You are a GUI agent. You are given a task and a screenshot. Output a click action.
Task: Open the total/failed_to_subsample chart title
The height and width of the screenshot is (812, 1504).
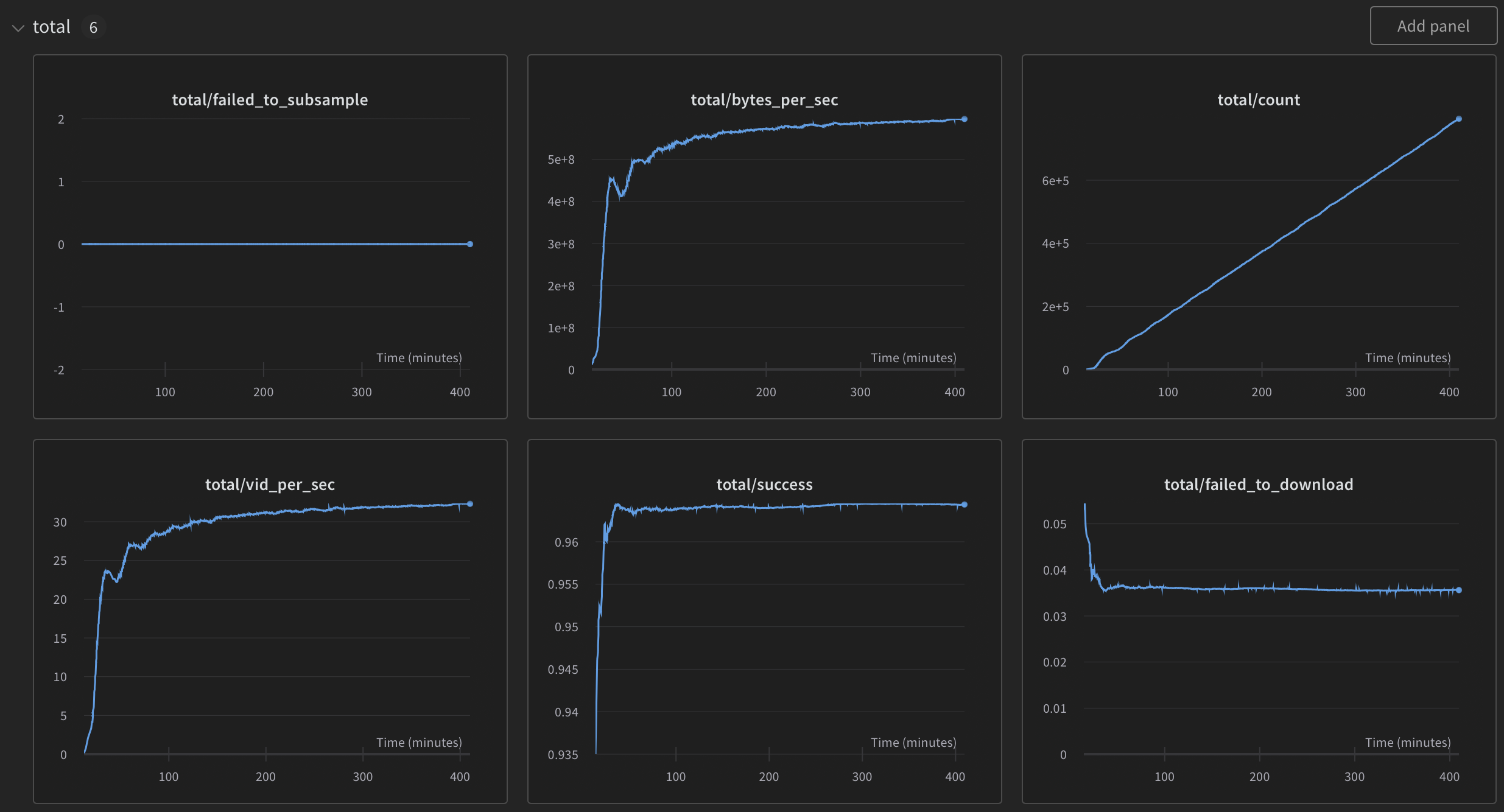tap(270, 100)
